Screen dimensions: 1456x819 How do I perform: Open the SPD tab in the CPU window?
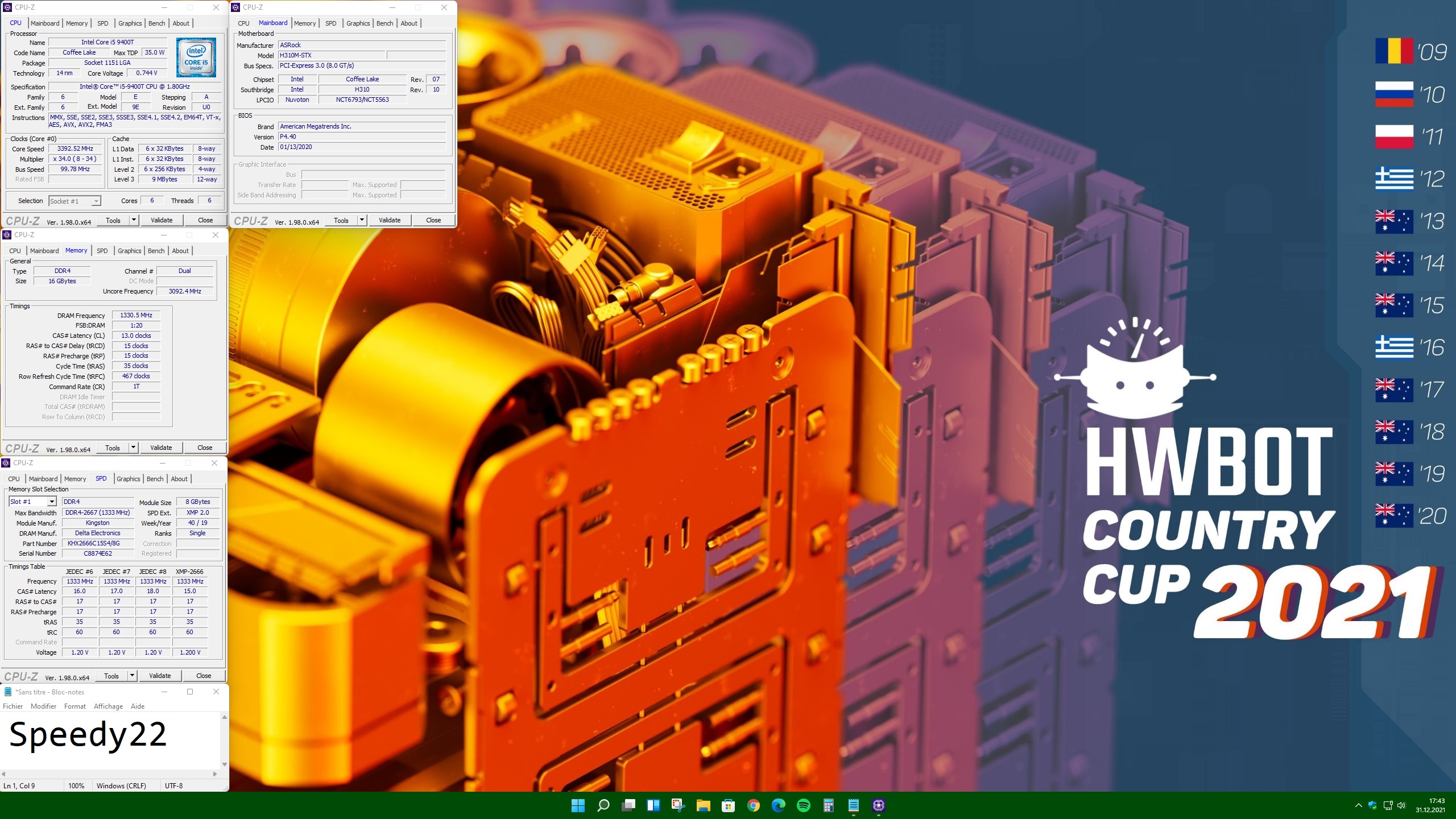[103, 23]
